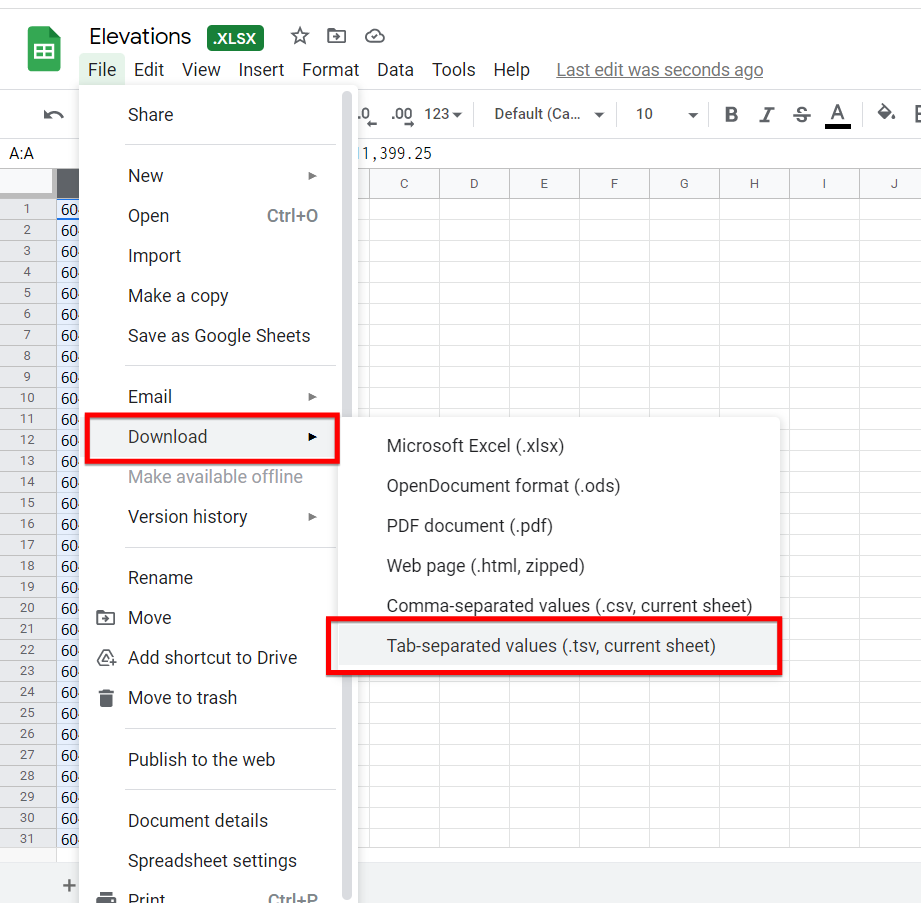Select Save as Google Sheets
Viewport: 921px width, 903px height.
click(211, 335)
